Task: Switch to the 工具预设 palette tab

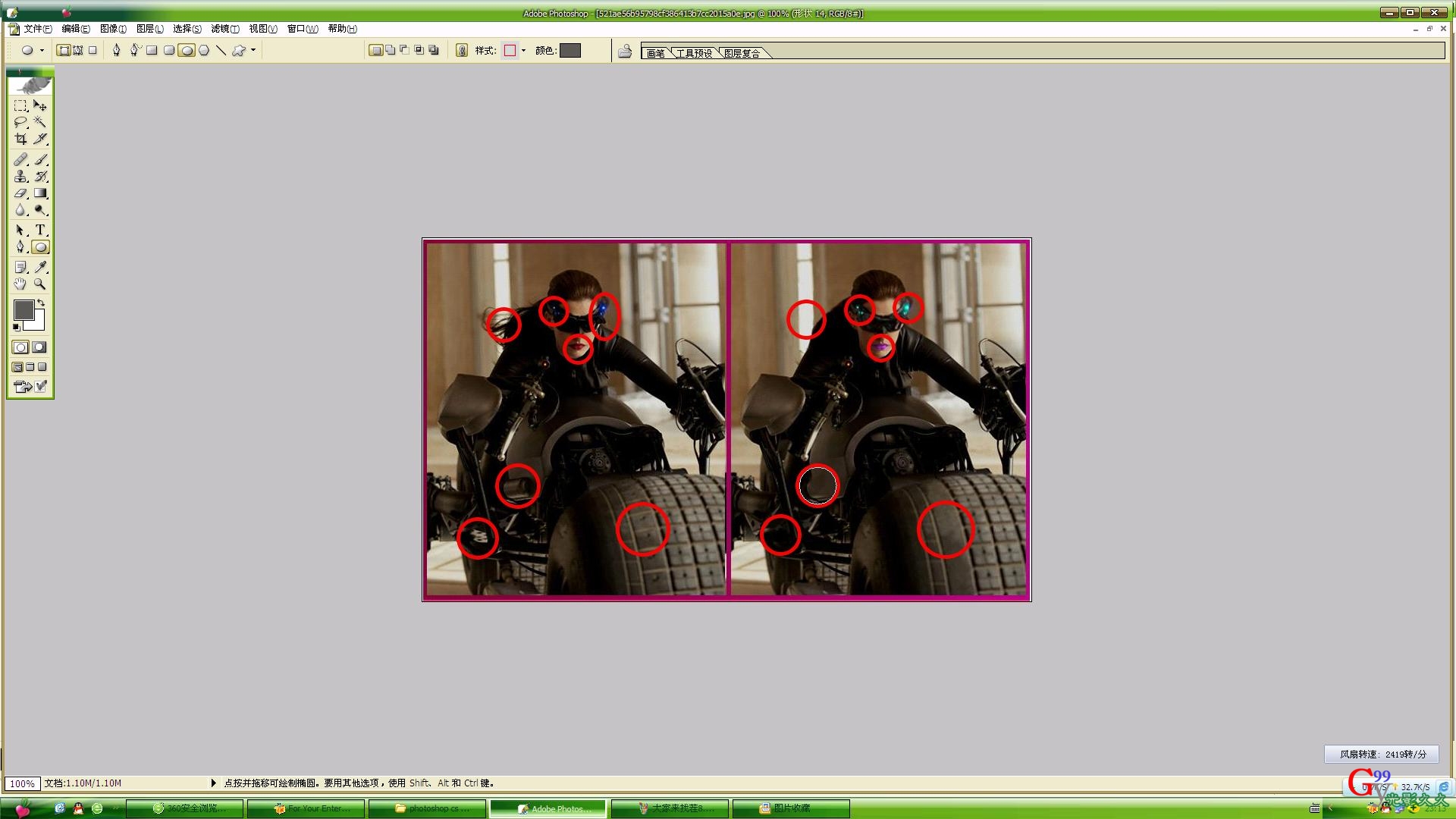Action: [x=695, y=53]
